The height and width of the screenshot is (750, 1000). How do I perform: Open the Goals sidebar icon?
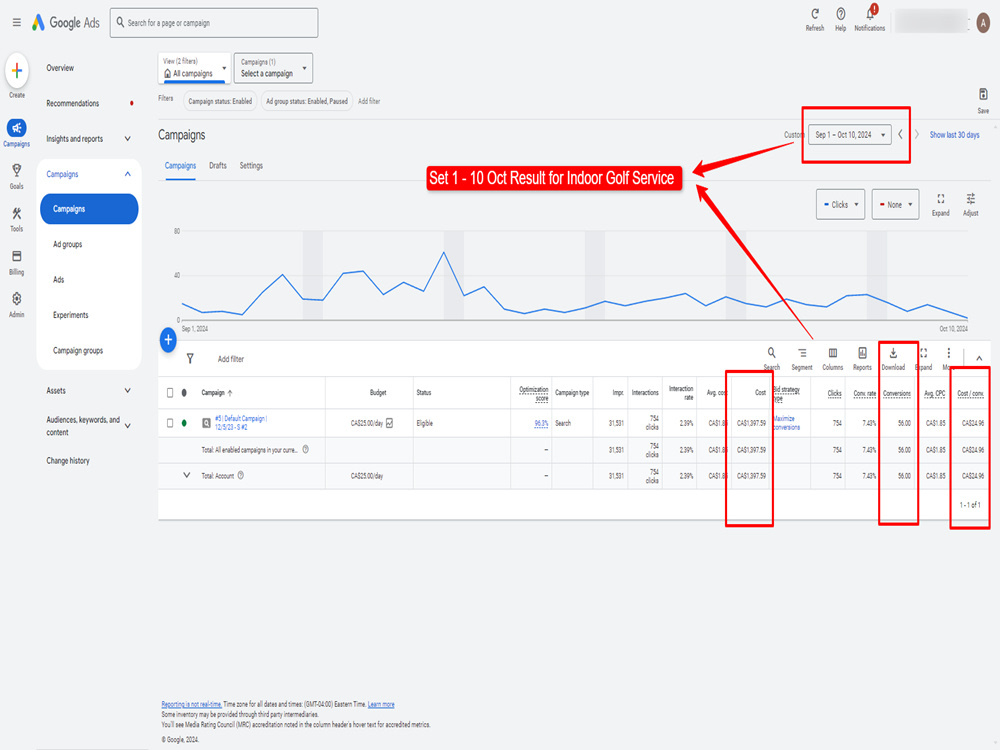(17, 170)
